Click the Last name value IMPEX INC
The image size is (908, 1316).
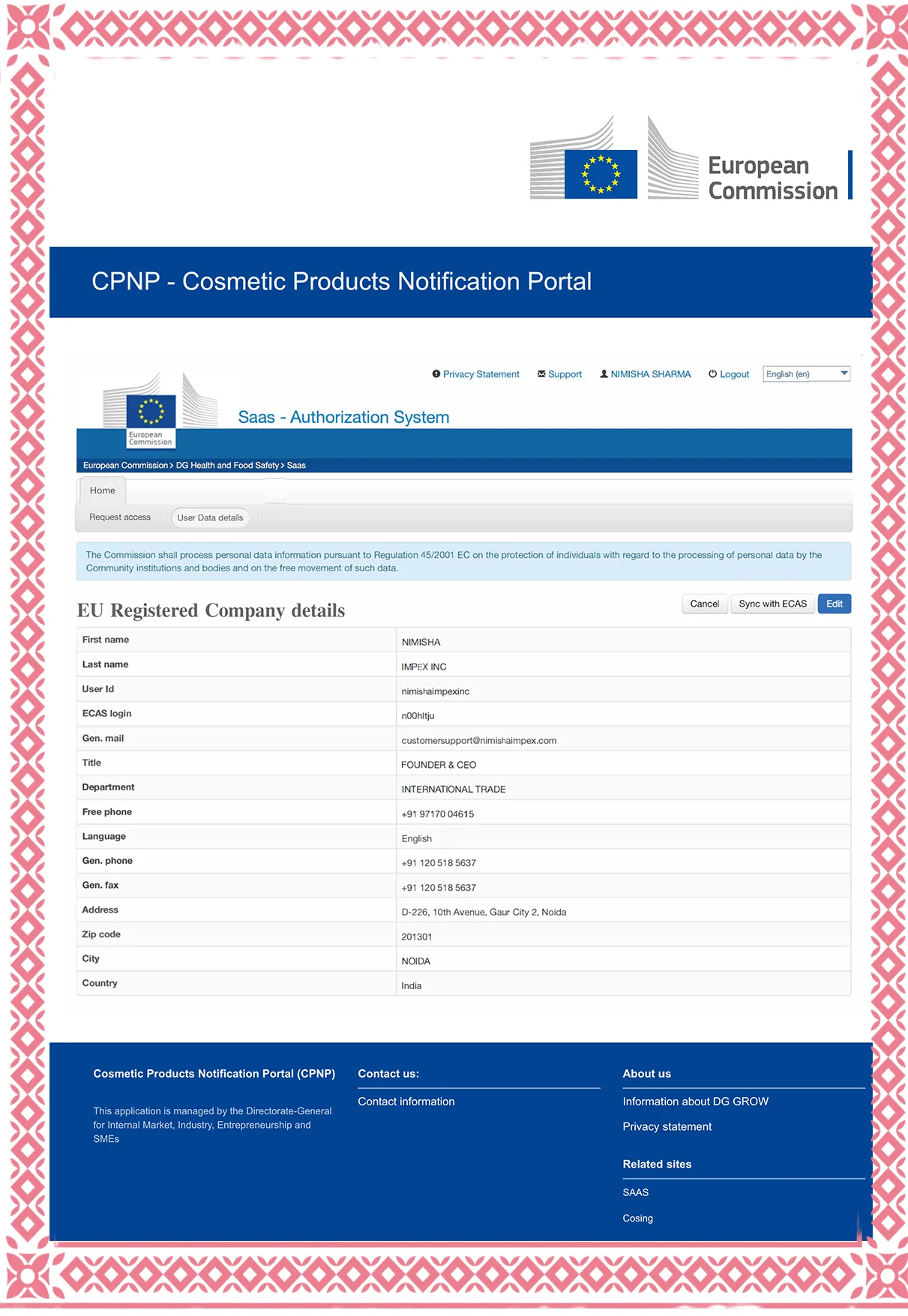(424, 667)
